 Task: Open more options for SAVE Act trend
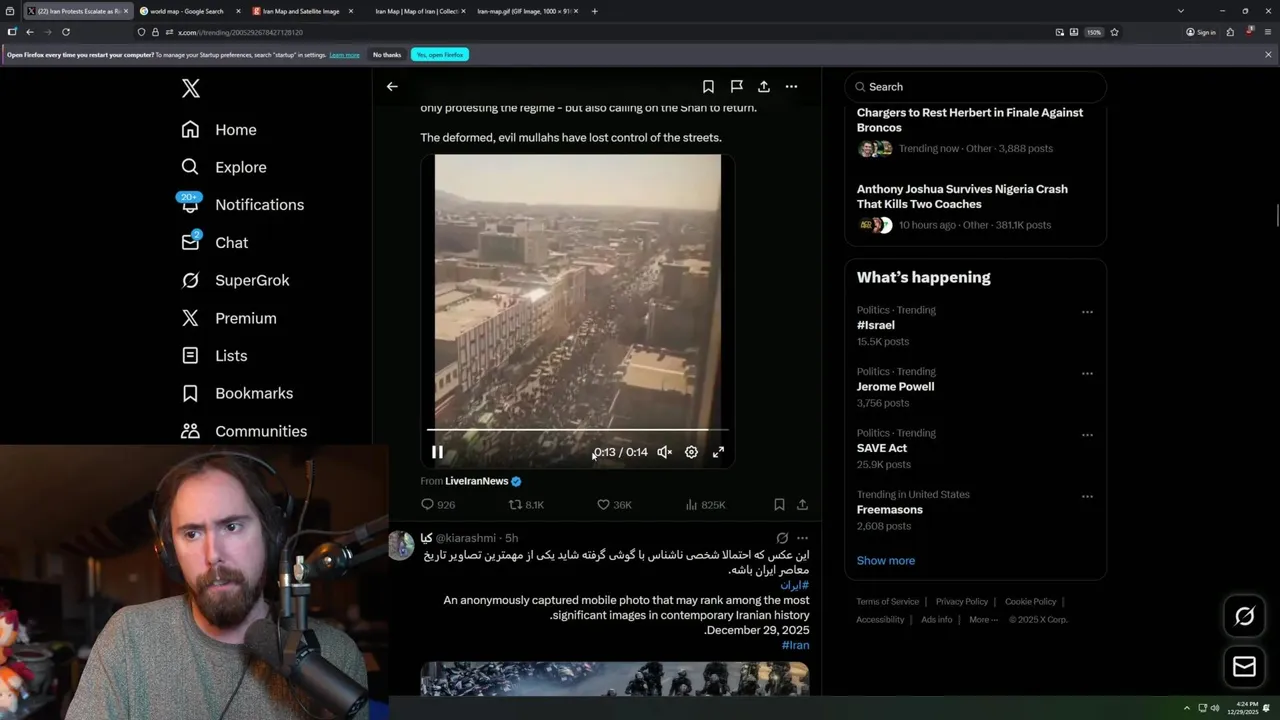[1087, 435]
